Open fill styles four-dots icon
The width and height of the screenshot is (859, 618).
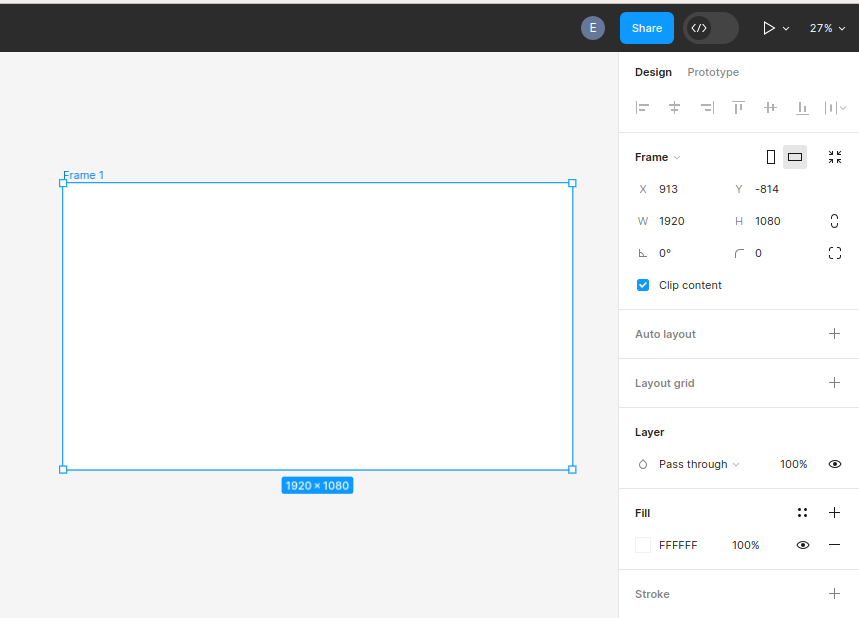click(x=802, y=513)
